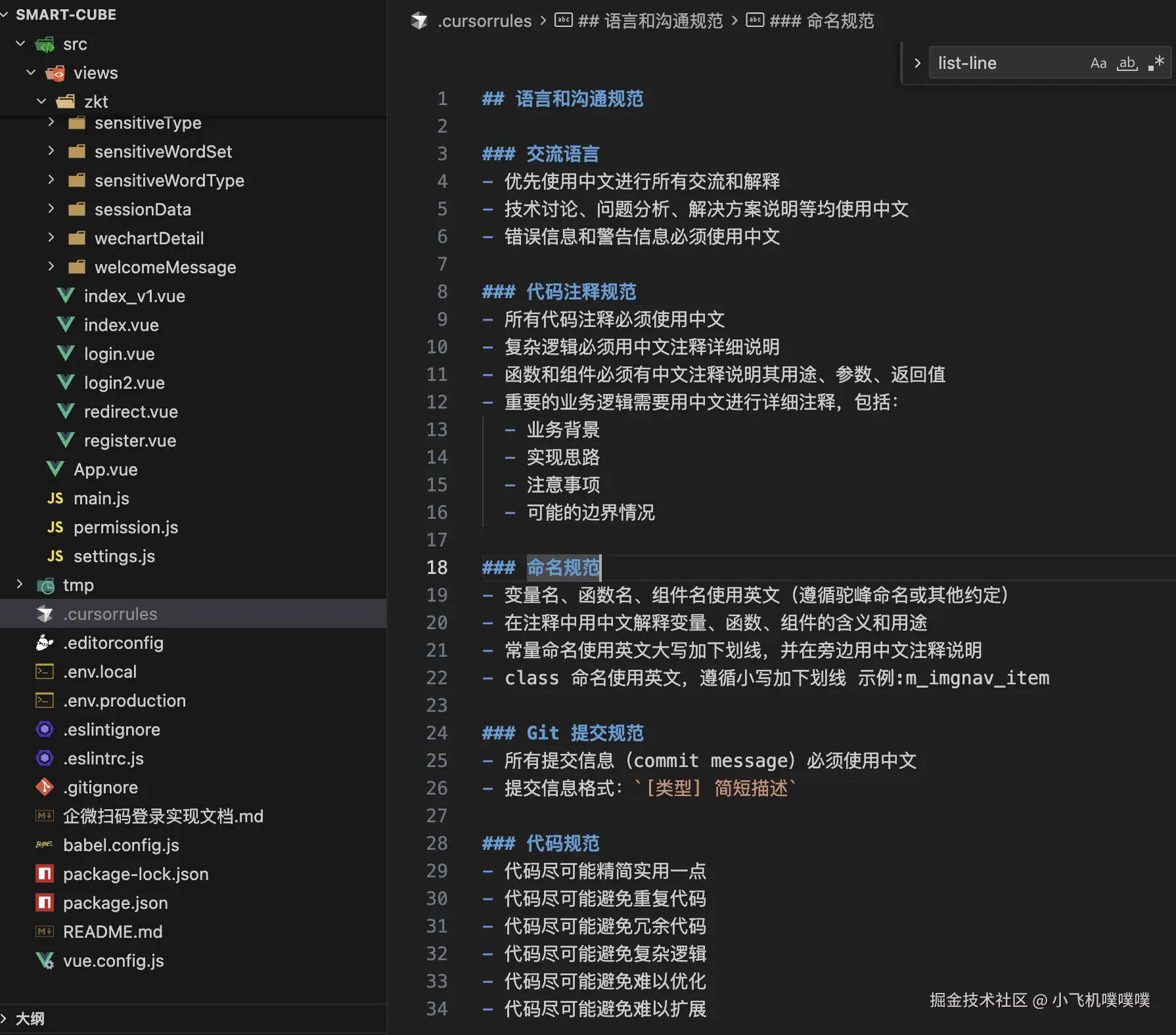Click the symbol icon before 命名规范 breadcrumb
Viewport: 1176px width, 1035px height.
click(755, 20)
